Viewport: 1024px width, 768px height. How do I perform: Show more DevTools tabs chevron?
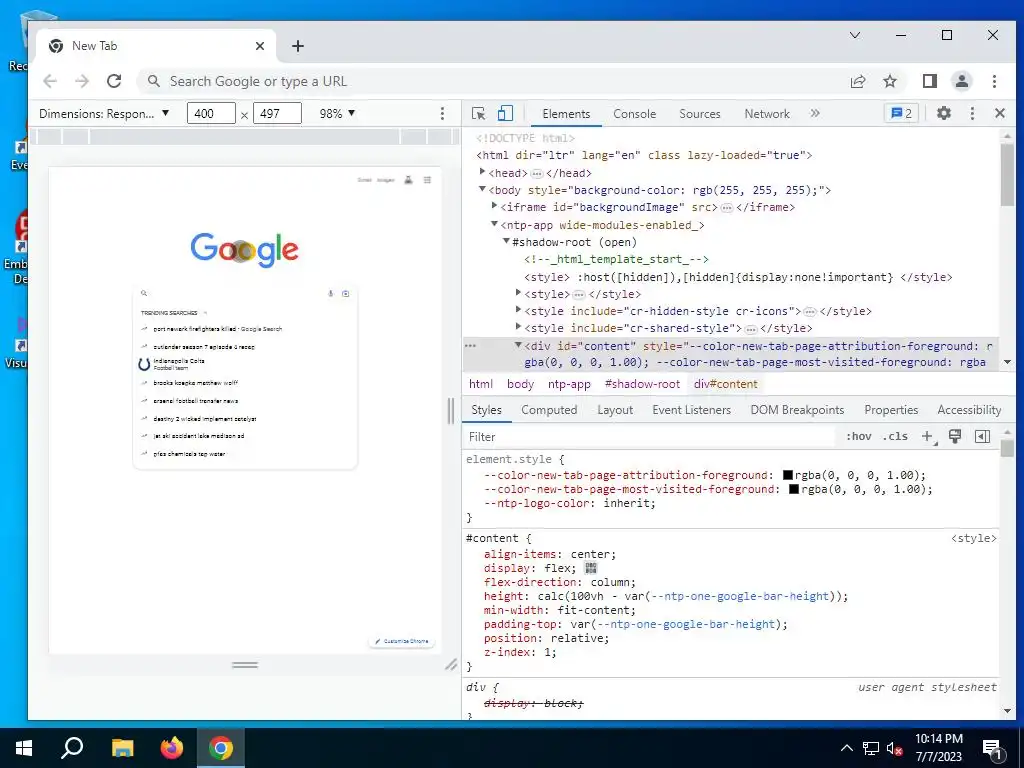pos(815,113)
